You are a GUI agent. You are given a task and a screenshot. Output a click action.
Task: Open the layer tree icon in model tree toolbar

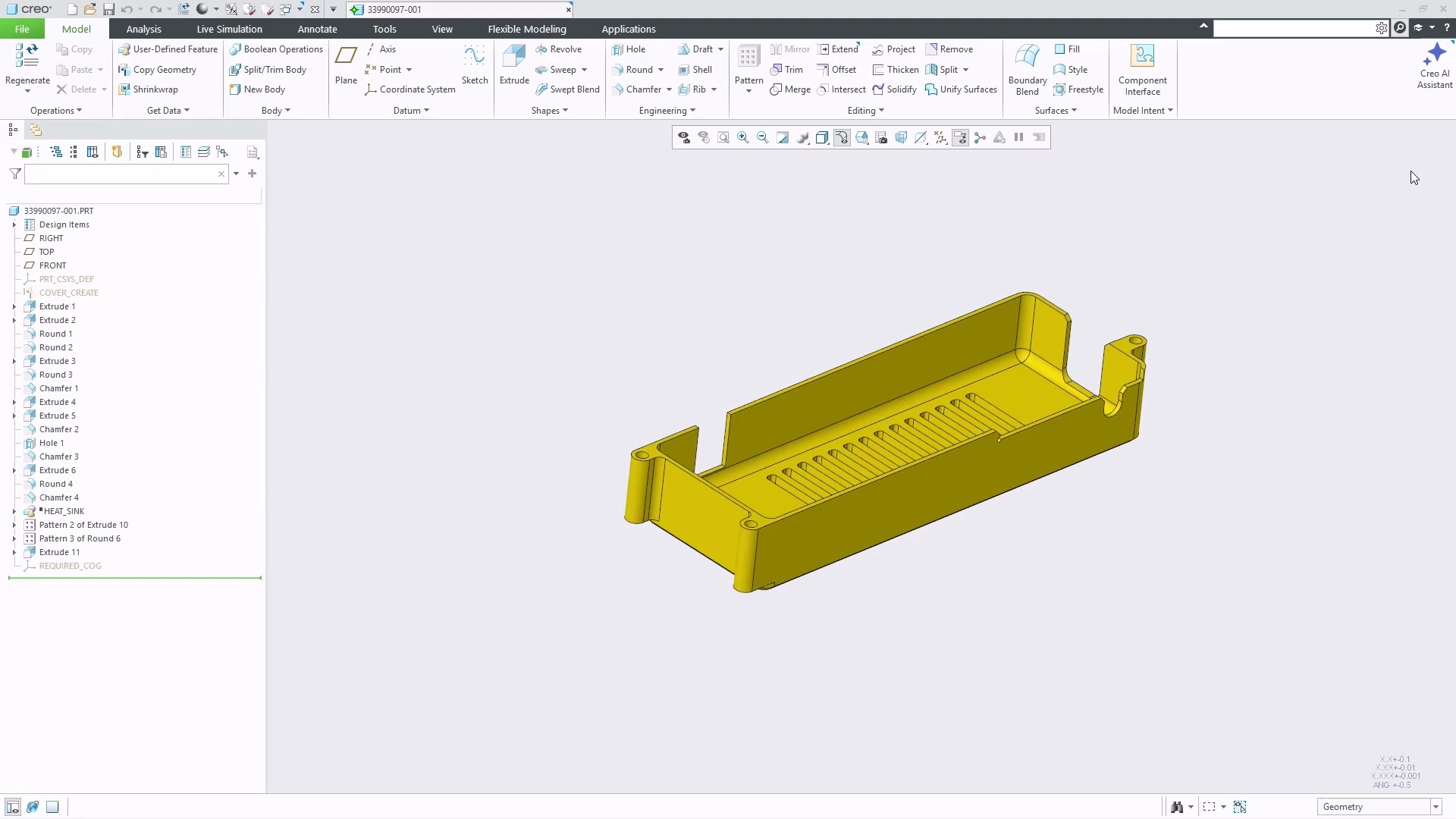[x=204, y=152]
